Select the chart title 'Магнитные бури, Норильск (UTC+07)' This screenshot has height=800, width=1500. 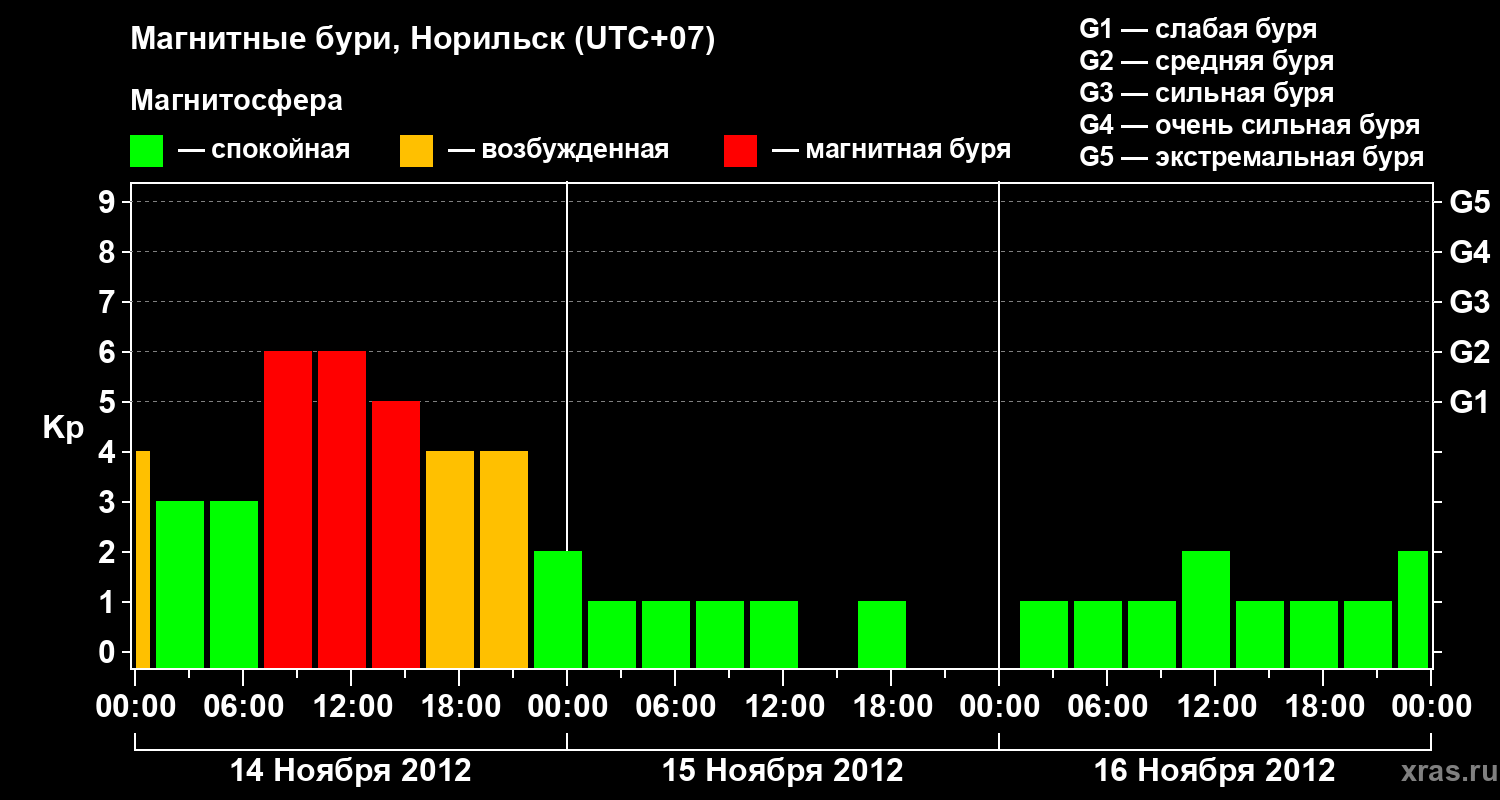tap(423, 41)
